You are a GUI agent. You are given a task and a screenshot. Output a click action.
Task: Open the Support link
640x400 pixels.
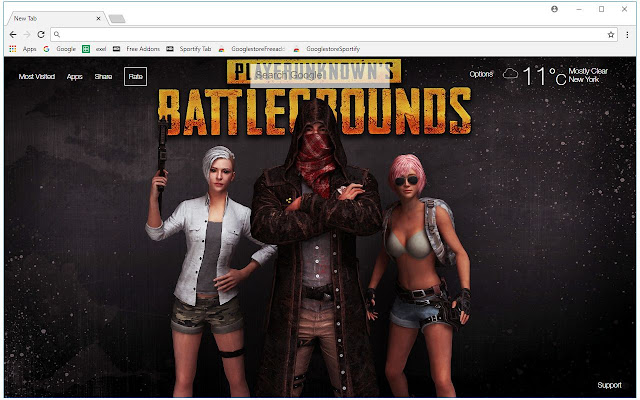pyautogui.click(x=609, y=385)
